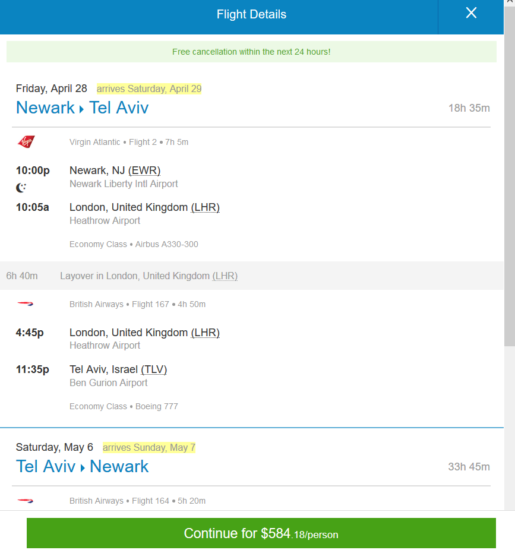Close the Flight Details dialog
Screen dimensions: 515x550
tap(471, 13)
